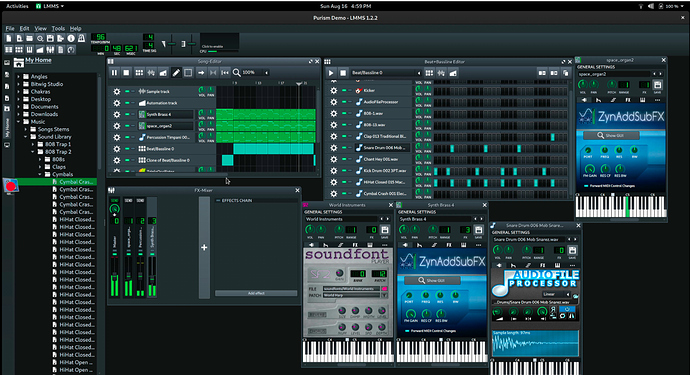
Task: Open the GNOME Activities overview
Action: [x=17, y=6]
